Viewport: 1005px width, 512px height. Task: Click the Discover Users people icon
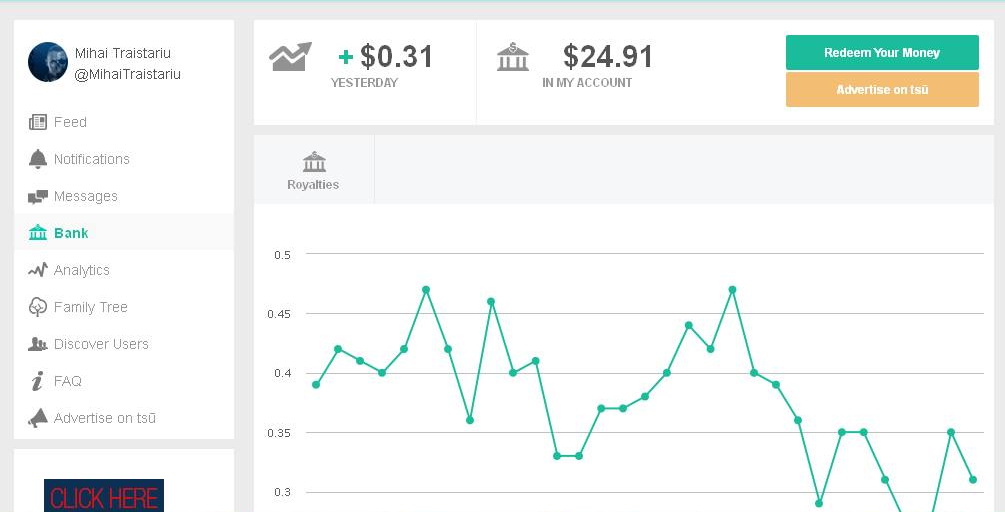(38, 344)
